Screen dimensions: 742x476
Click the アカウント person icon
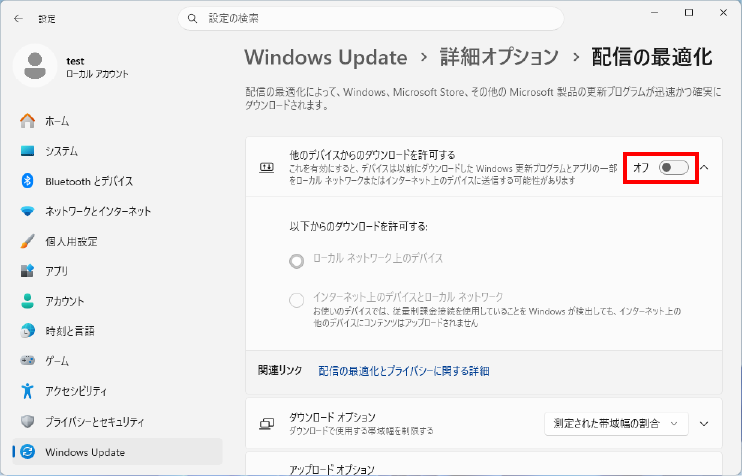[27, 301]
